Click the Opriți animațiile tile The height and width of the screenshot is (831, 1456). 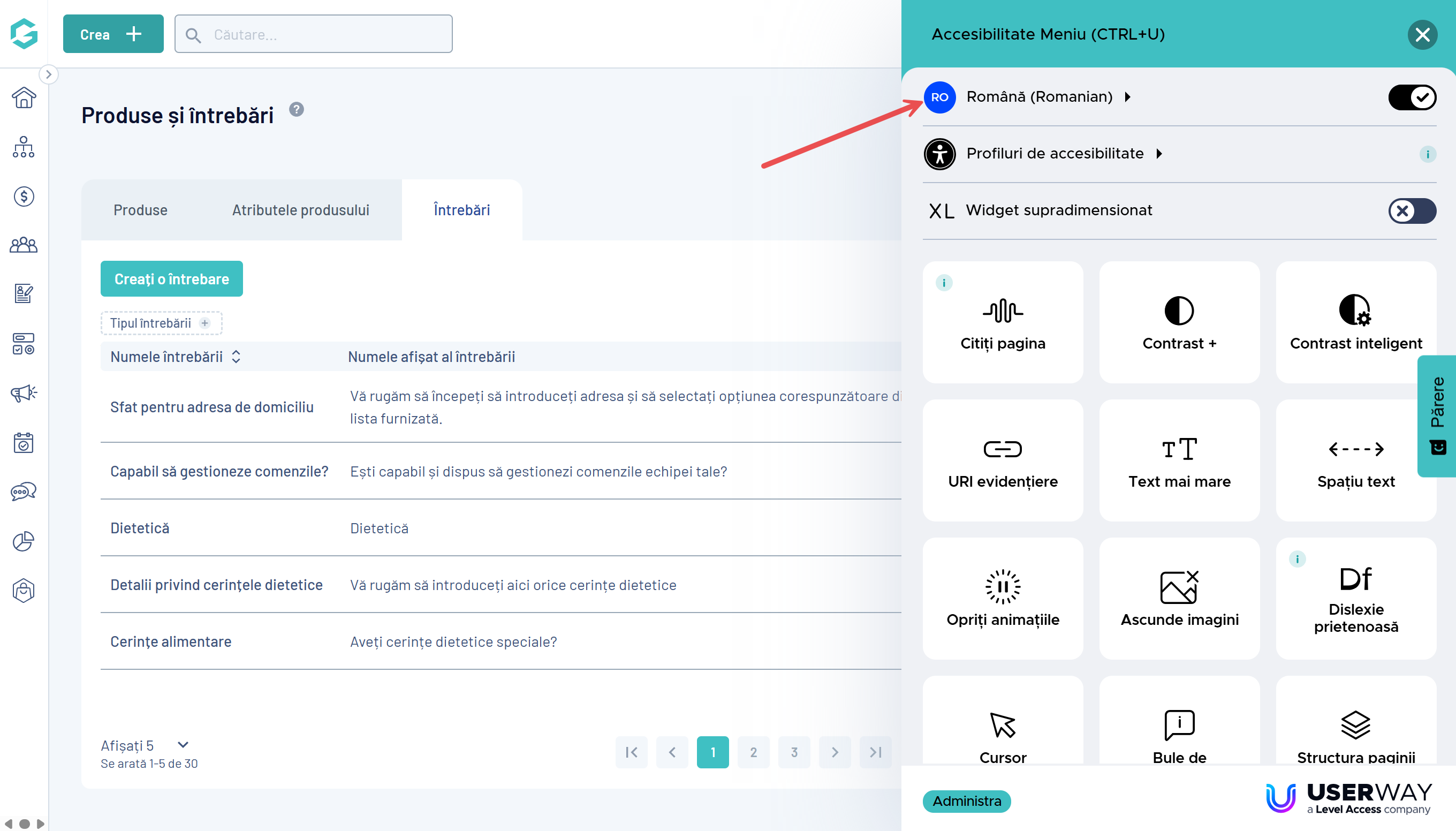[1003, 598]
